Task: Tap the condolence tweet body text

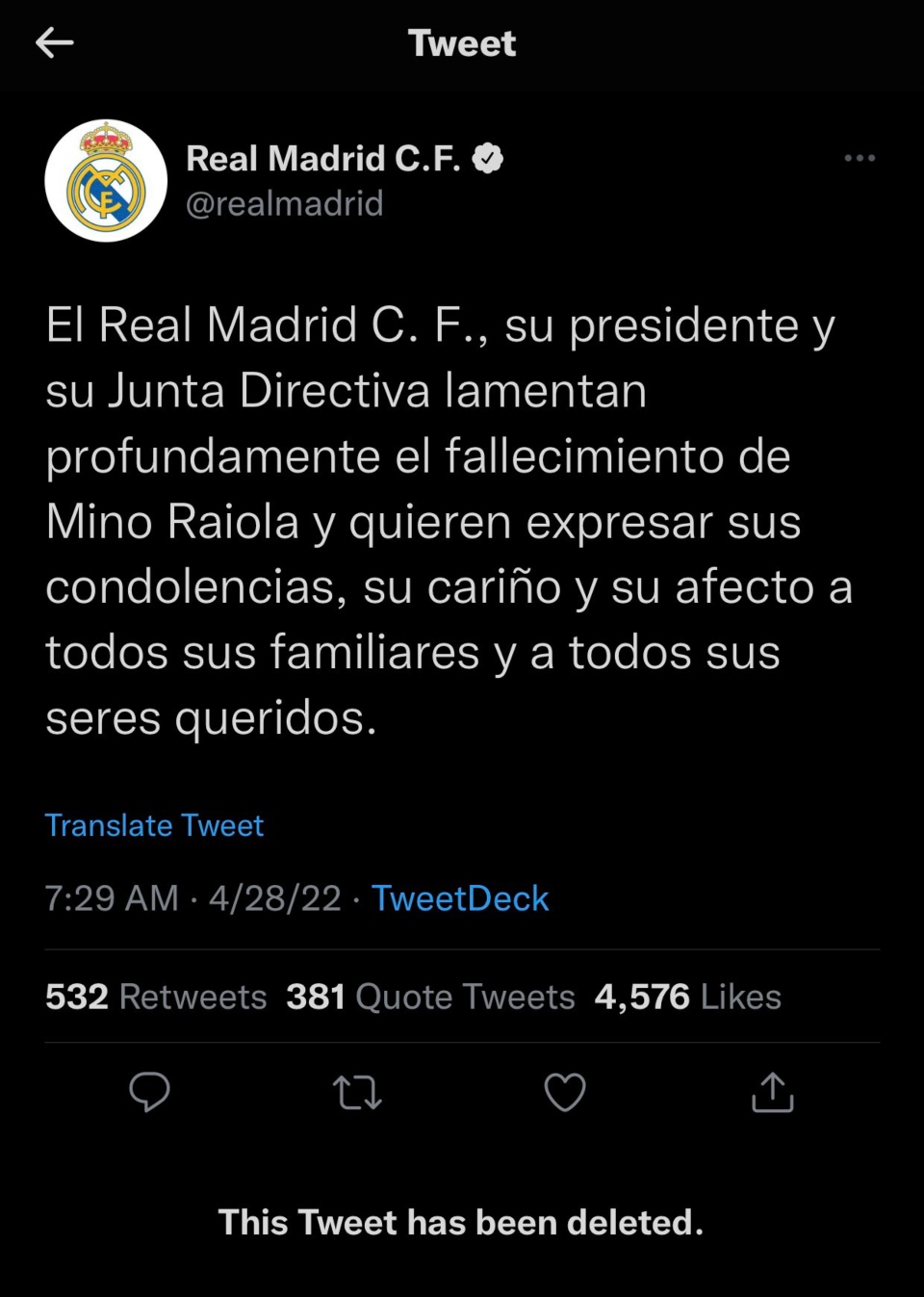Action: (x=443, y=521)
